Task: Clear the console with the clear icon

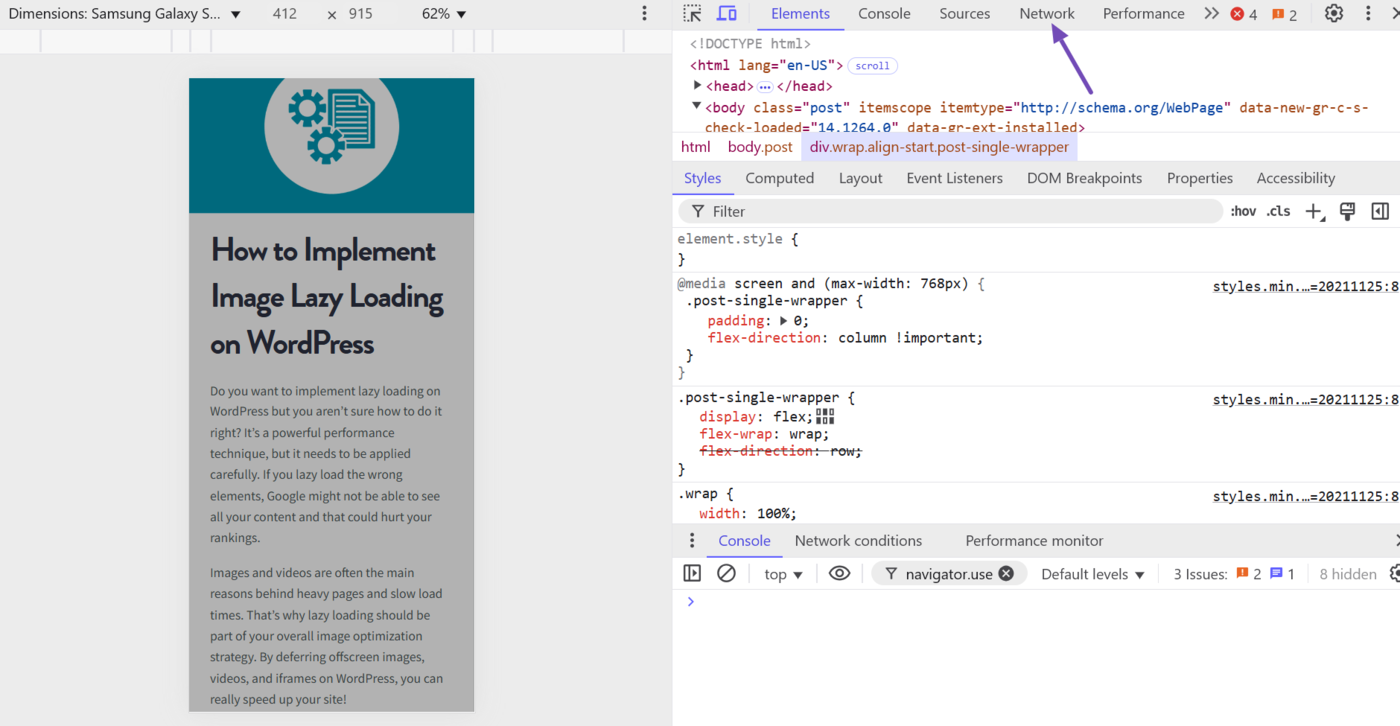Action: [727, 574]
